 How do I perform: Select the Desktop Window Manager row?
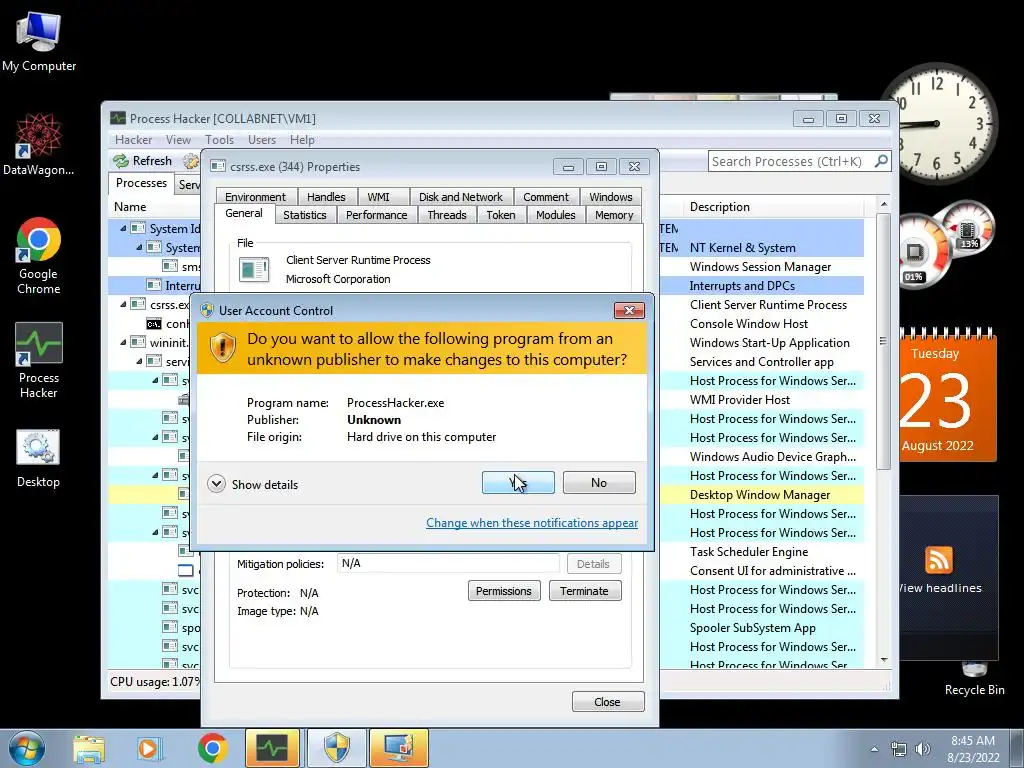pos(760,494)
